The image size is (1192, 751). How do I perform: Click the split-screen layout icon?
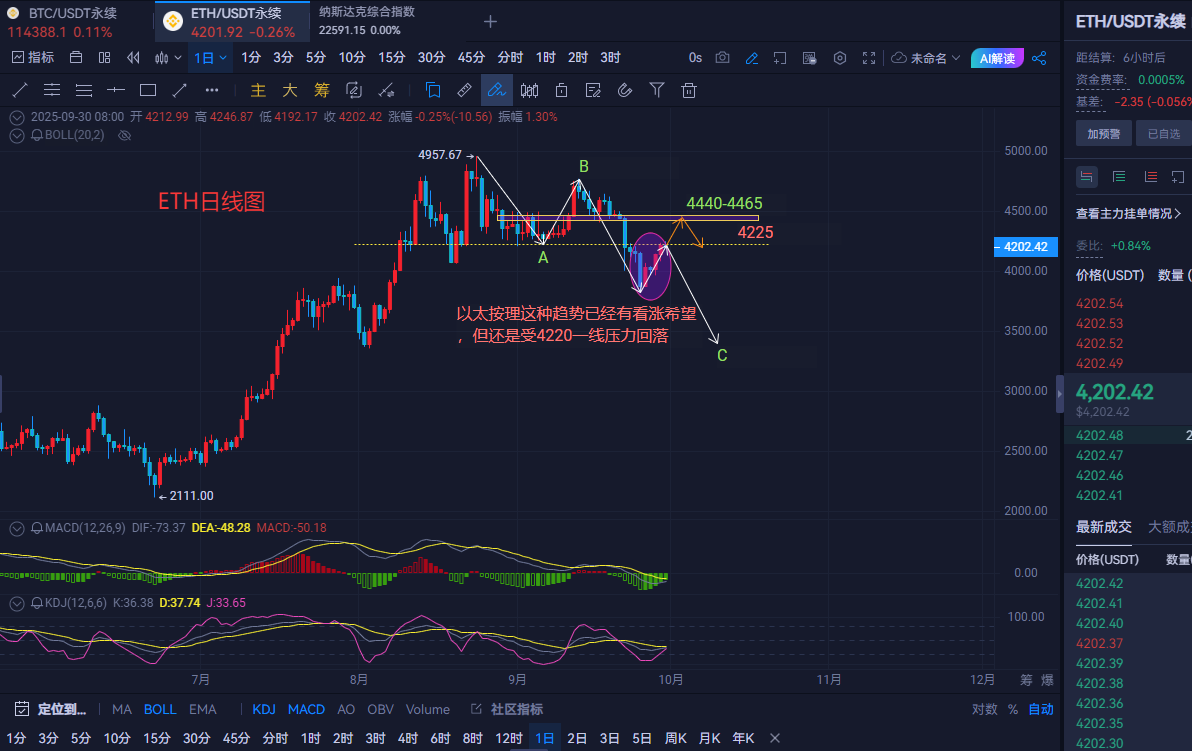(x=105, y=58)
